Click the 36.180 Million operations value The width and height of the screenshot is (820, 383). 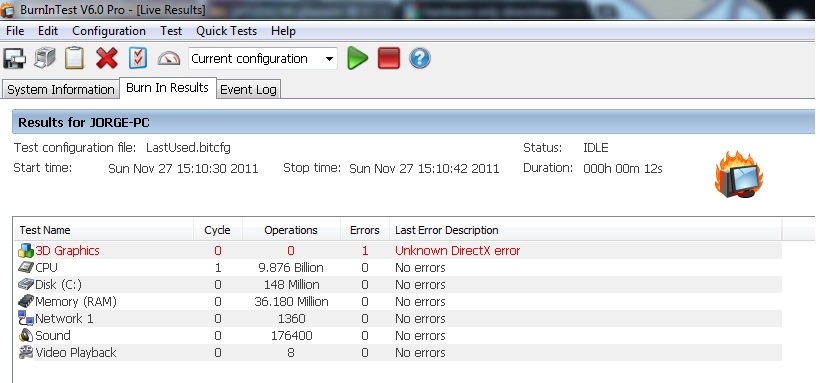point(291,301)
